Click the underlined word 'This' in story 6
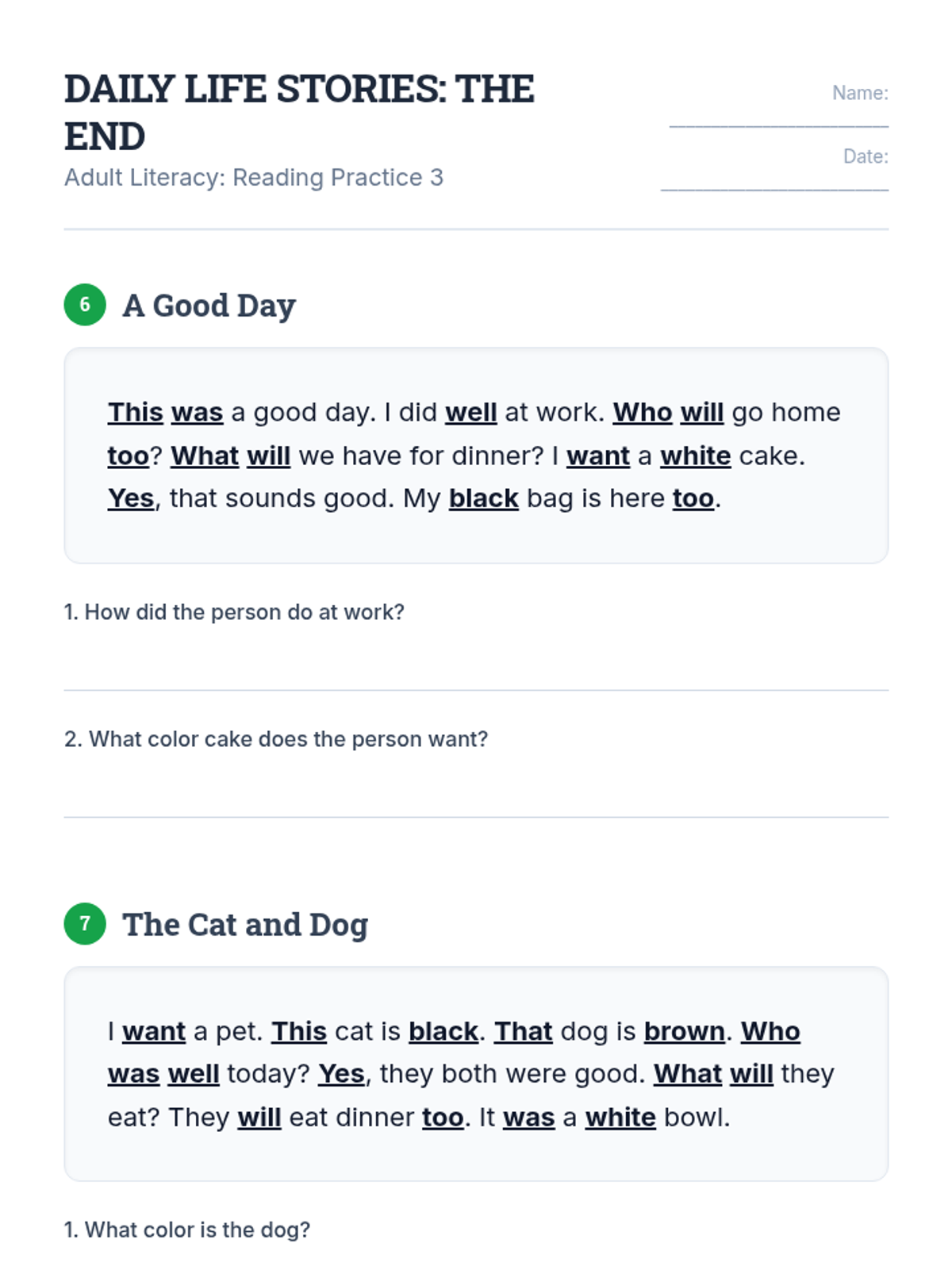The width and height of the screenshot is (952, 1270). tap(136, 413)
